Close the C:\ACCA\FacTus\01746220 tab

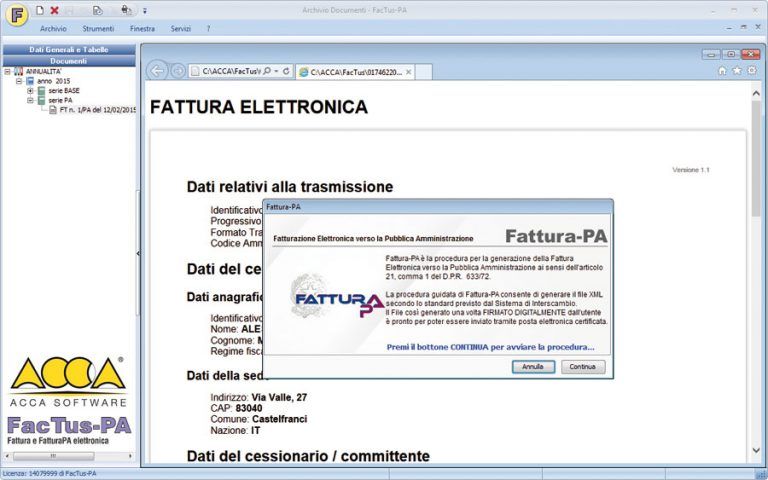[x=408, y=72]
